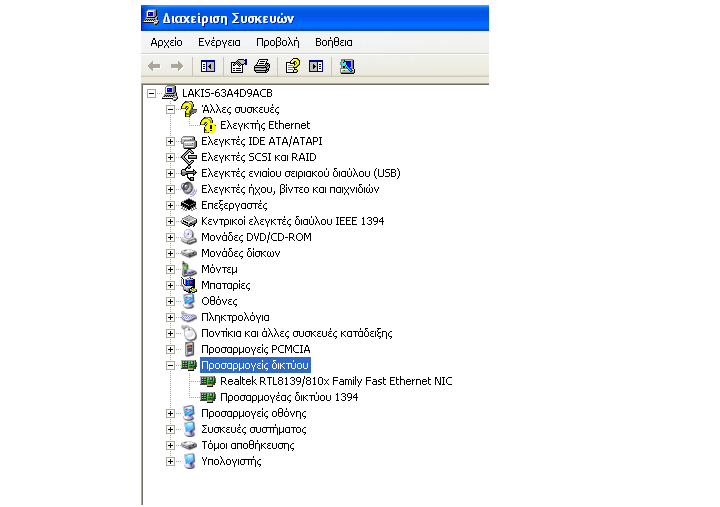
Task: Select Ελεγκτής Ethernet device row
Action: coord(265,125)
